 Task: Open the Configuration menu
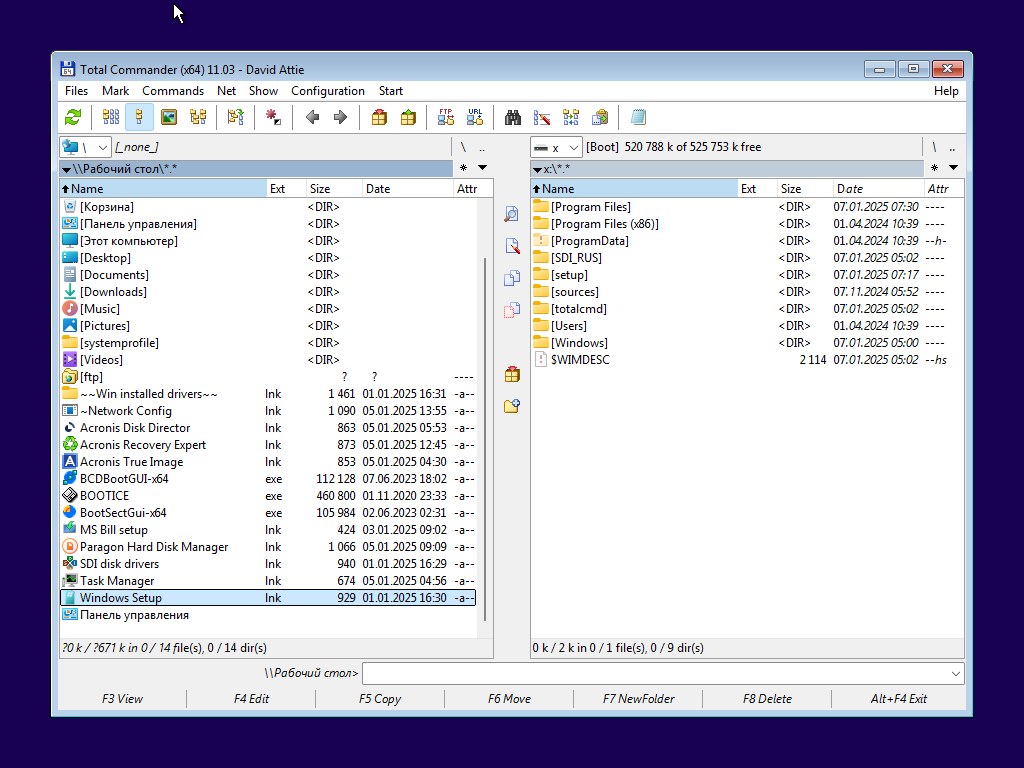tap(328, 91)
